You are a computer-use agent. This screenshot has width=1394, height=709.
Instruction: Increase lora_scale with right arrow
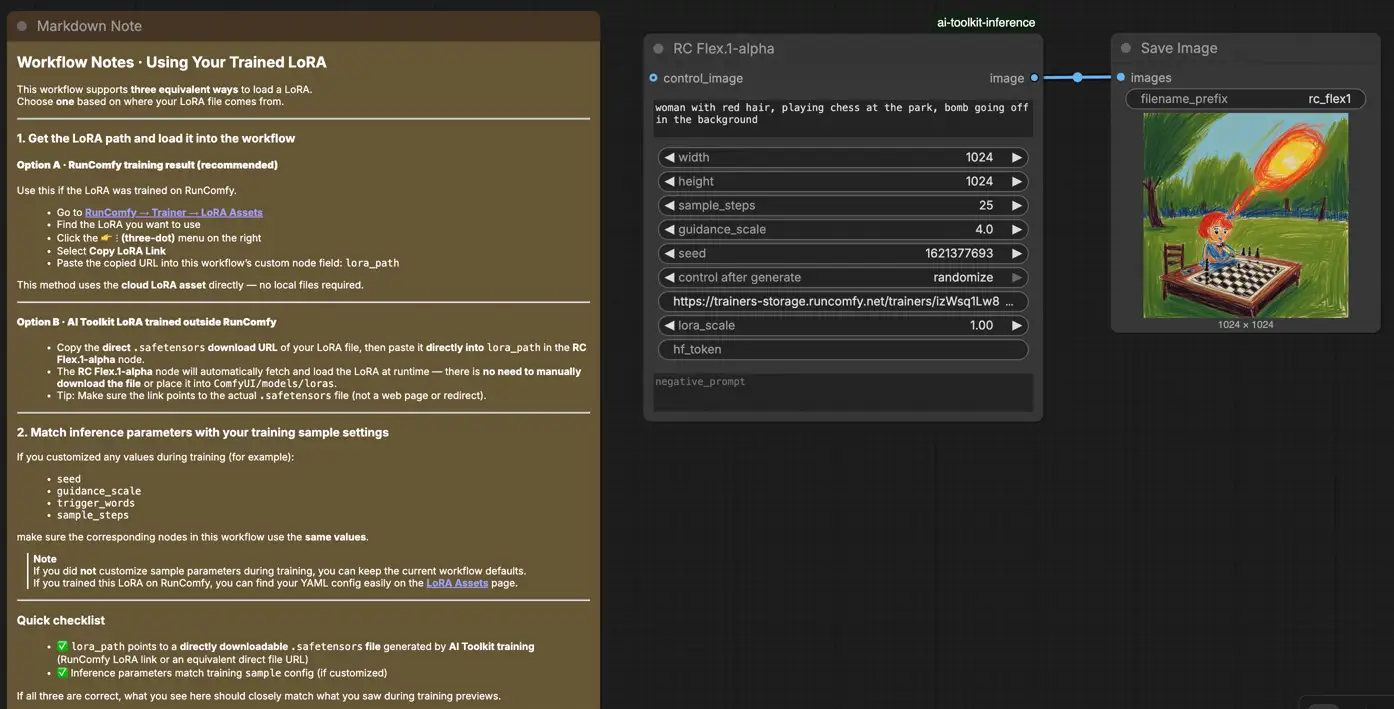coord(1017,325)
